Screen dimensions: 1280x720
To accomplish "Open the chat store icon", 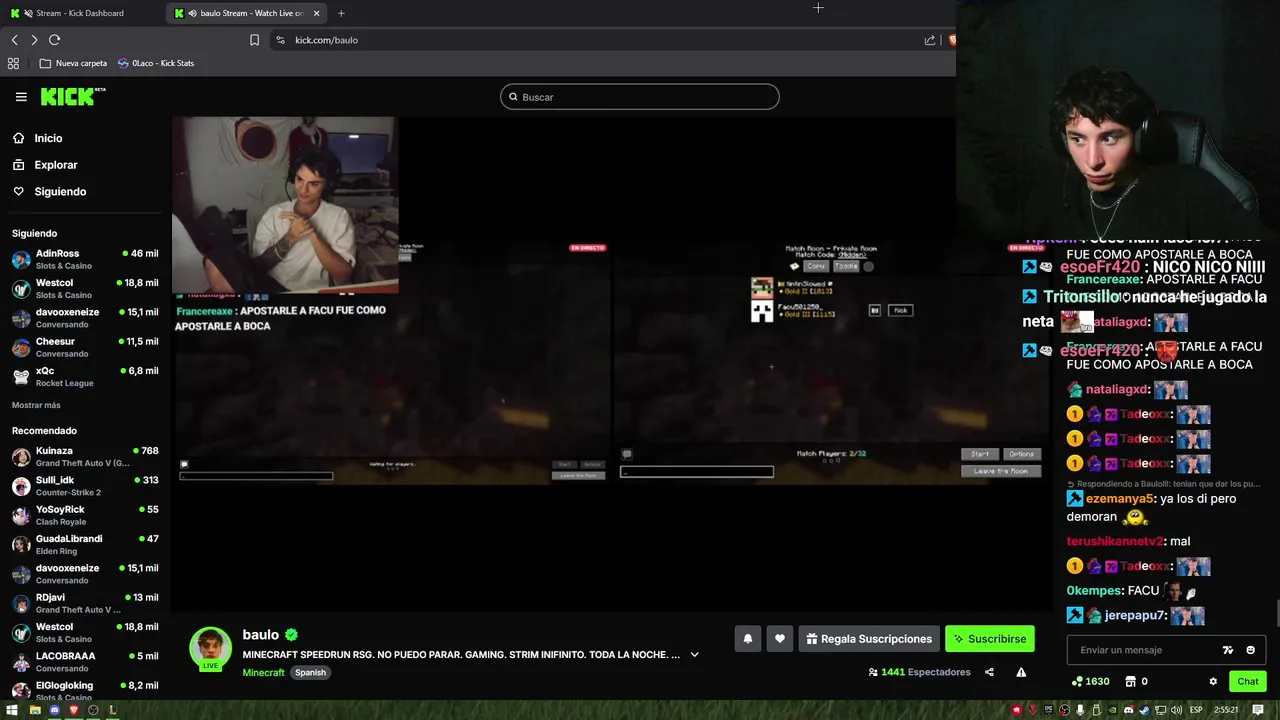I will [x=1131, y=681].
